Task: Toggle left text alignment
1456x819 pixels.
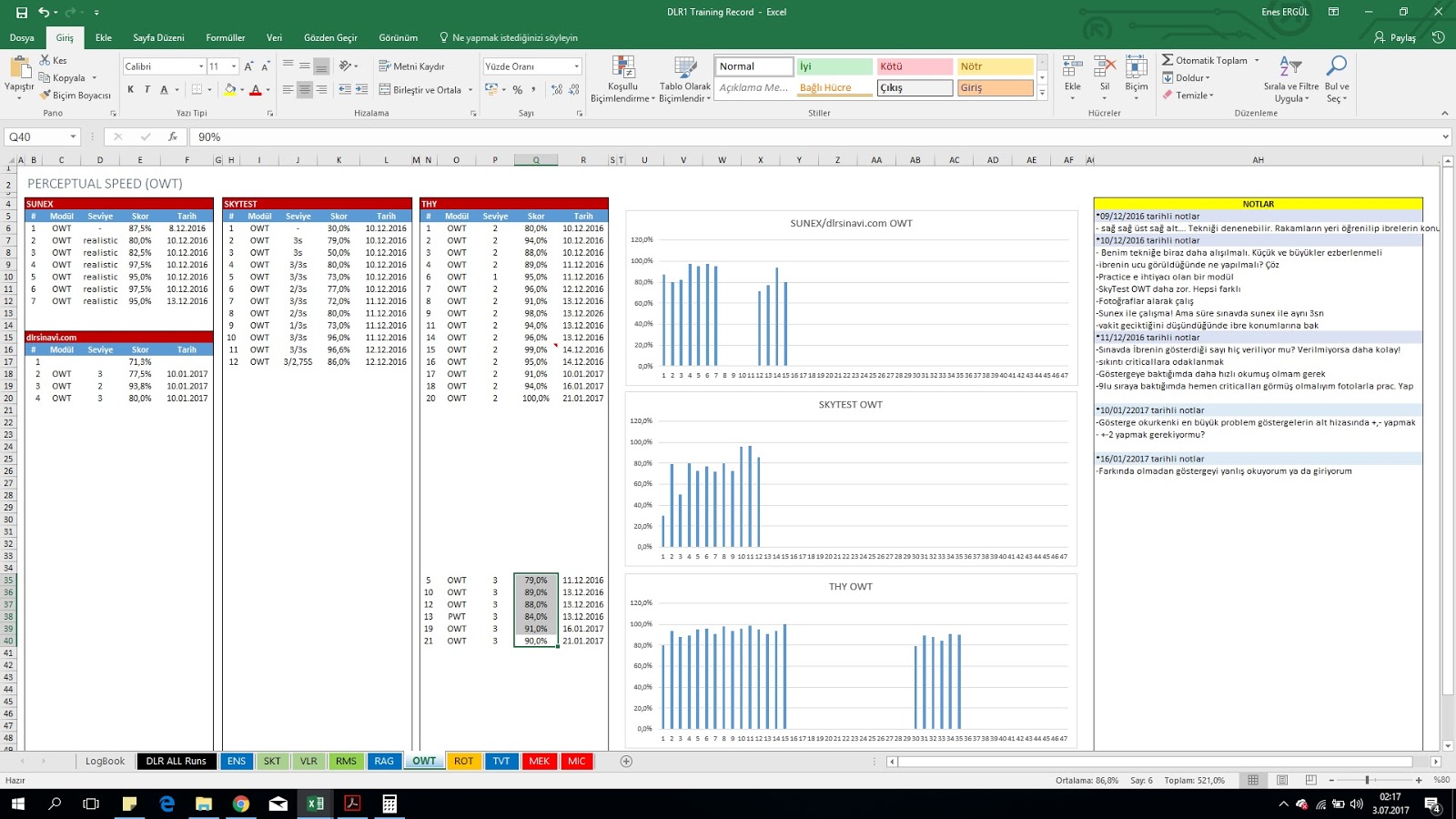Action: (x=288, y=89)
